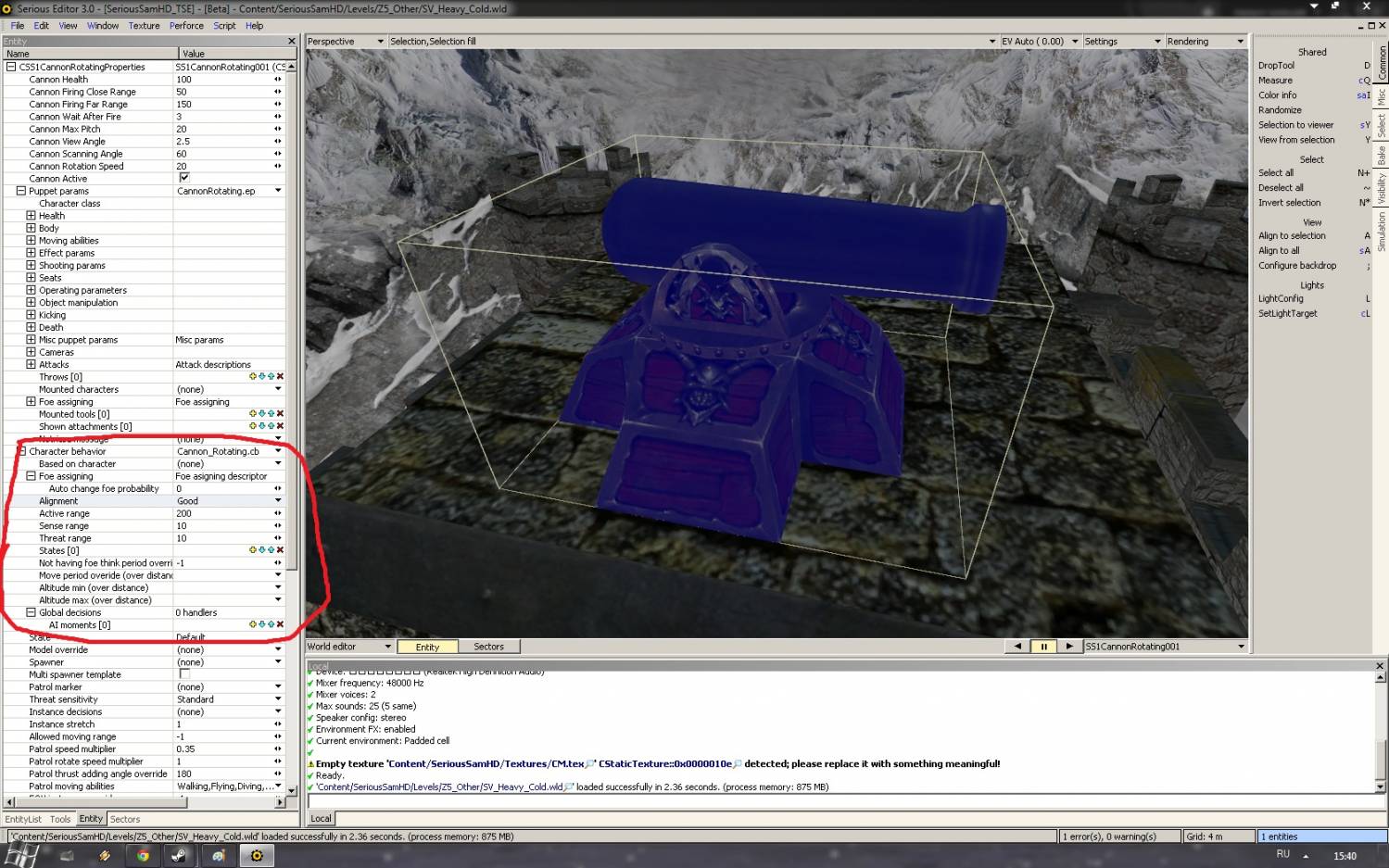Open Steam from the taskbar

click(x=178, y=856)
